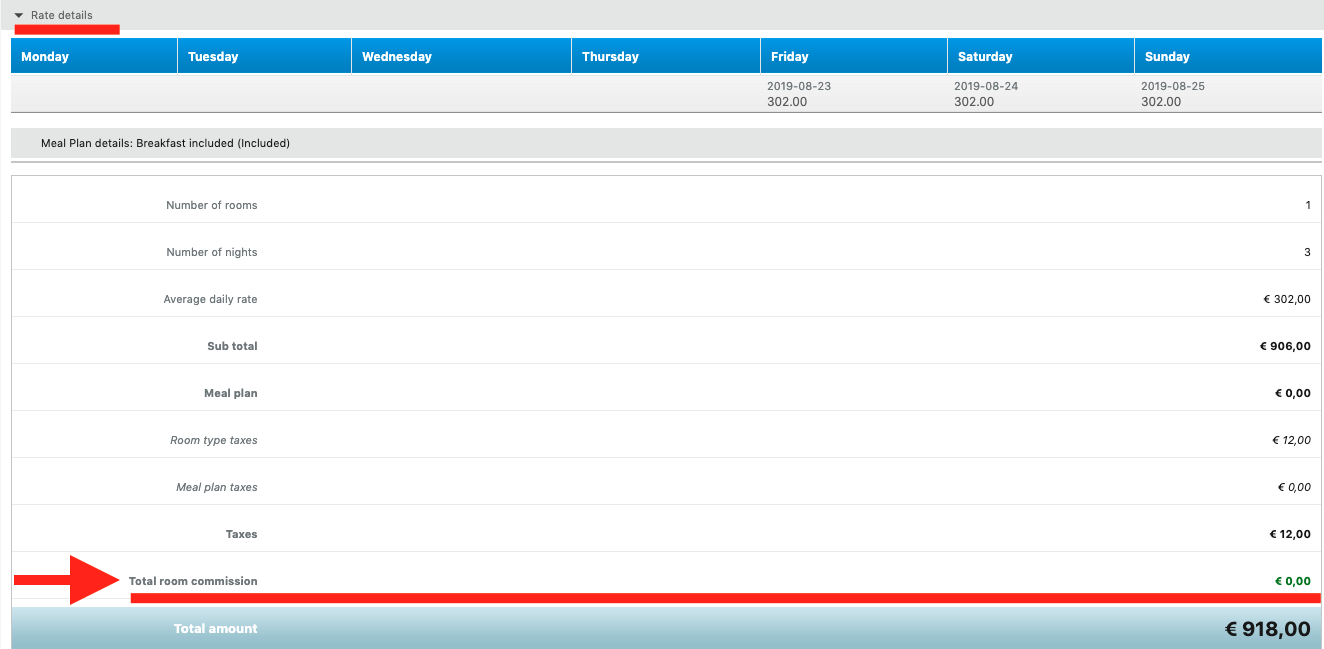Select the Friday column header
The width and height of the screenshot is (1324, 649).
[854, 56]
